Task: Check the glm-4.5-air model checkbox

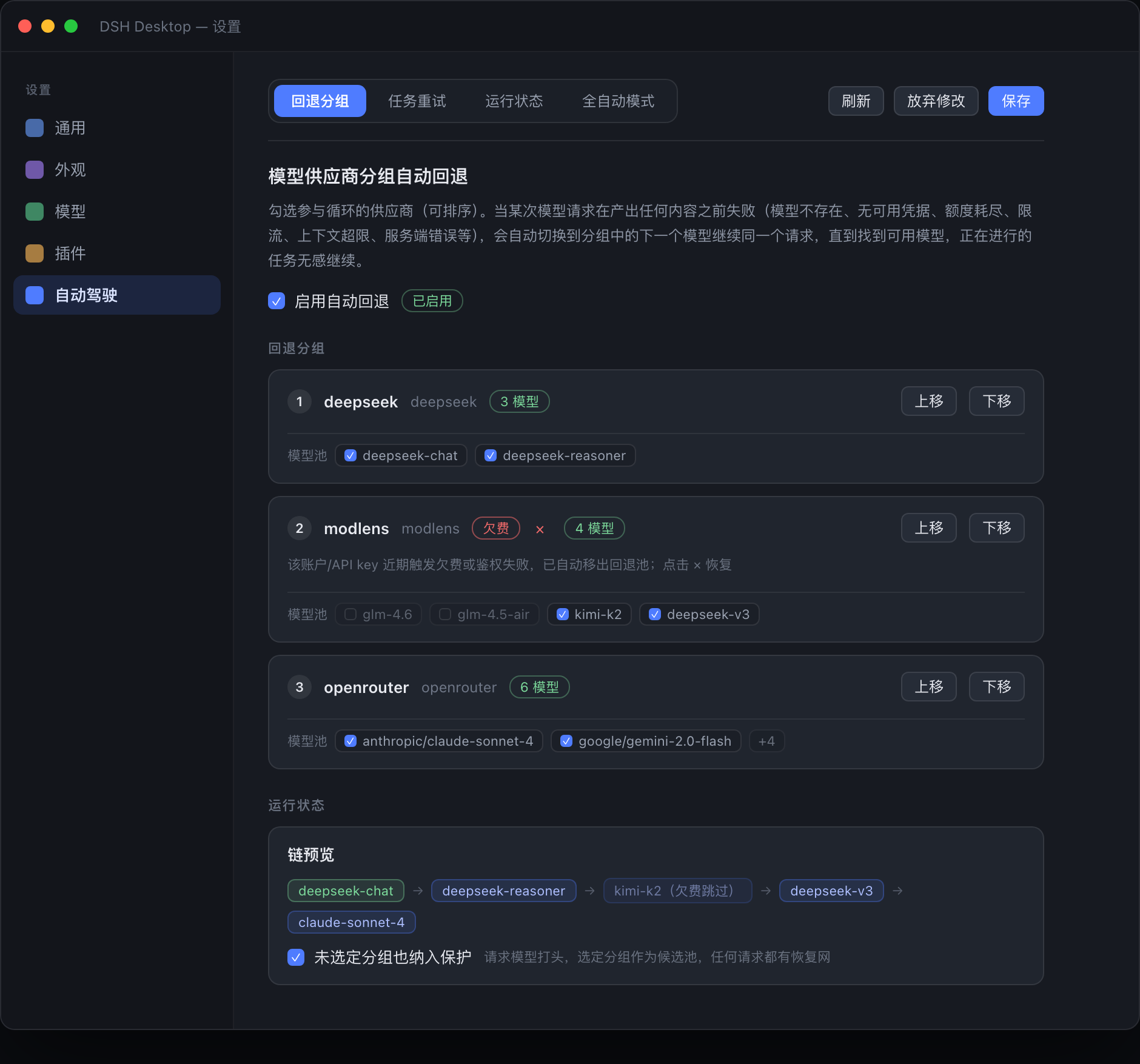Action: [445, 614]
